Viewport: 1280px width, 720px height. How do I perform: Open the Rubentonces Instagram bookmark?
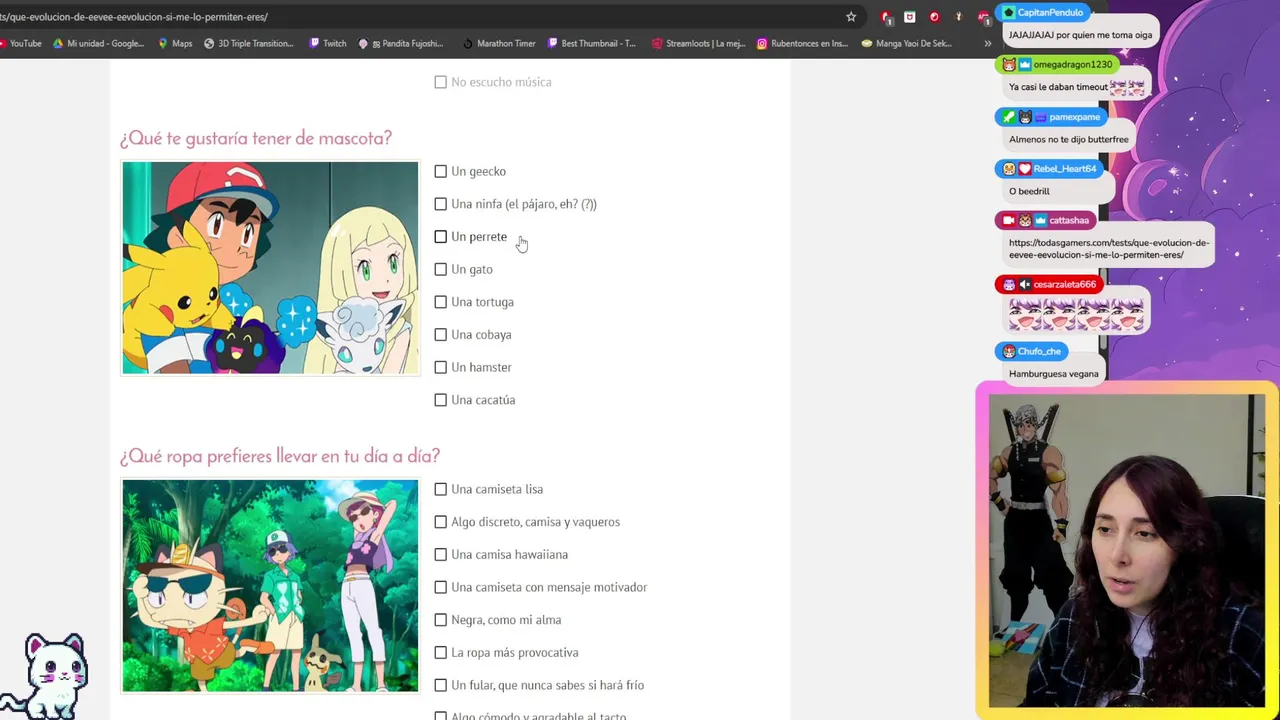point(802,43)
